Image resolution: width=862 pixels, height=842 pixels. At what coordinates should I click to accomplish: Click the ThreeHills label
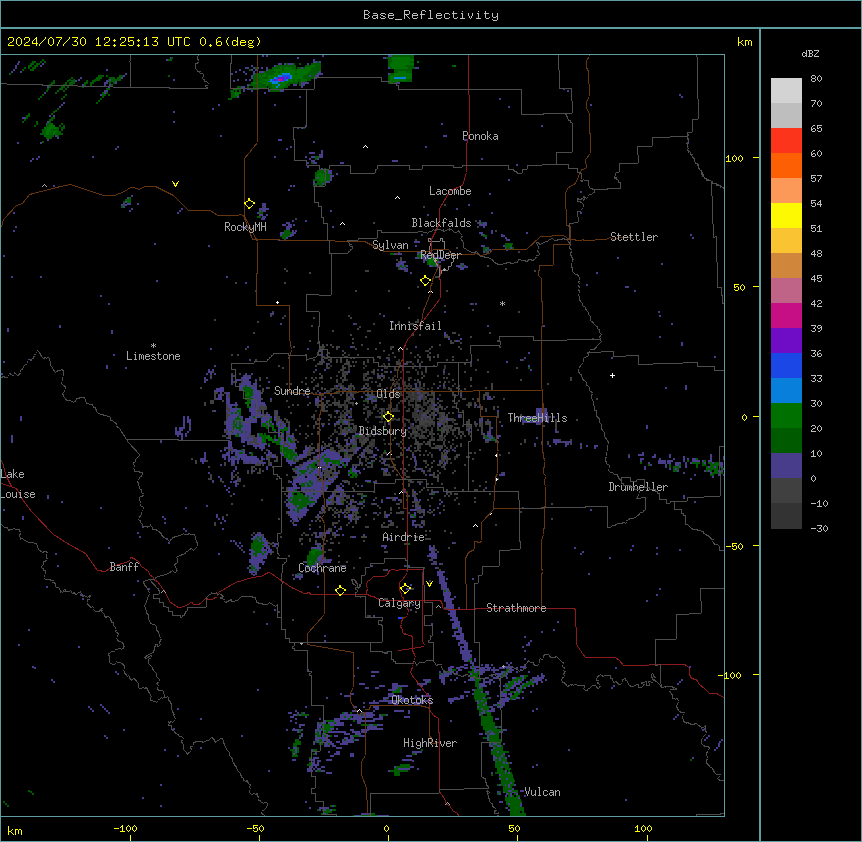[x=537, y=418]
